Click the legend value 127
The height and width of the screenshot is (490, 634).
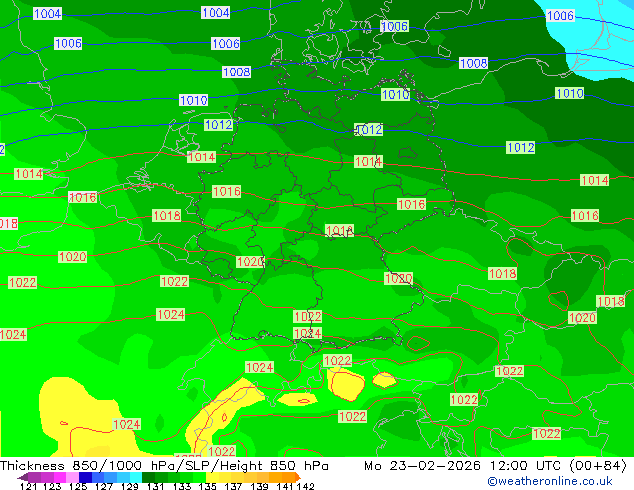tap(104, 486)
